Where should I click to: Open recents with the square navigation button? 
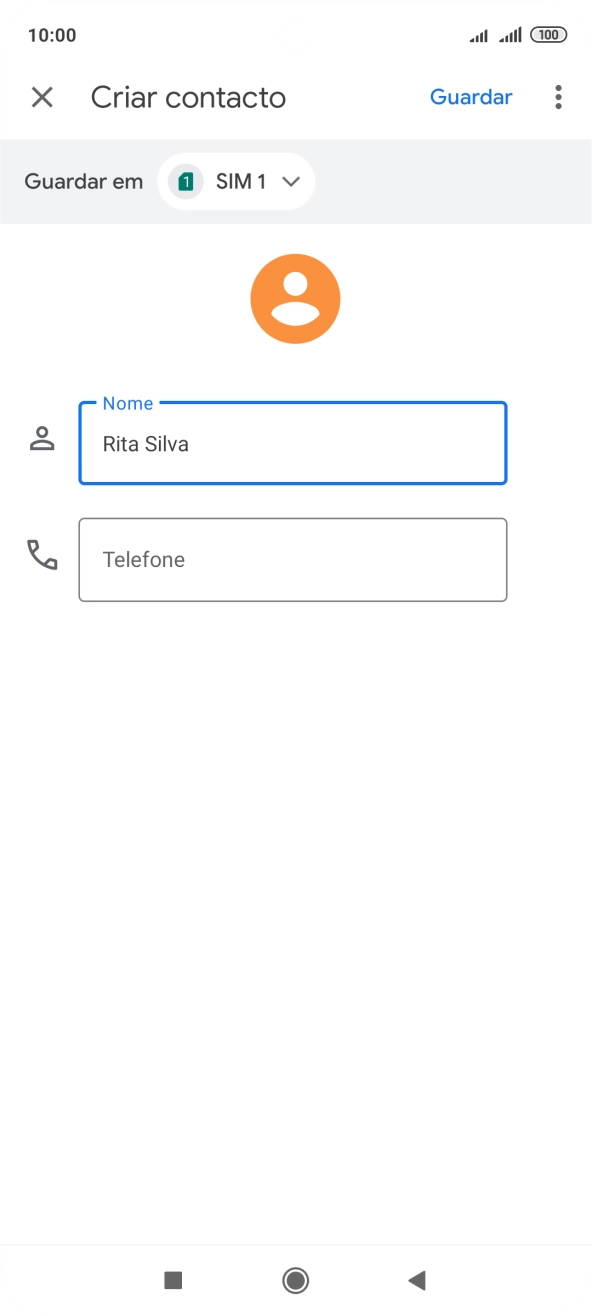pos(176,1281)
